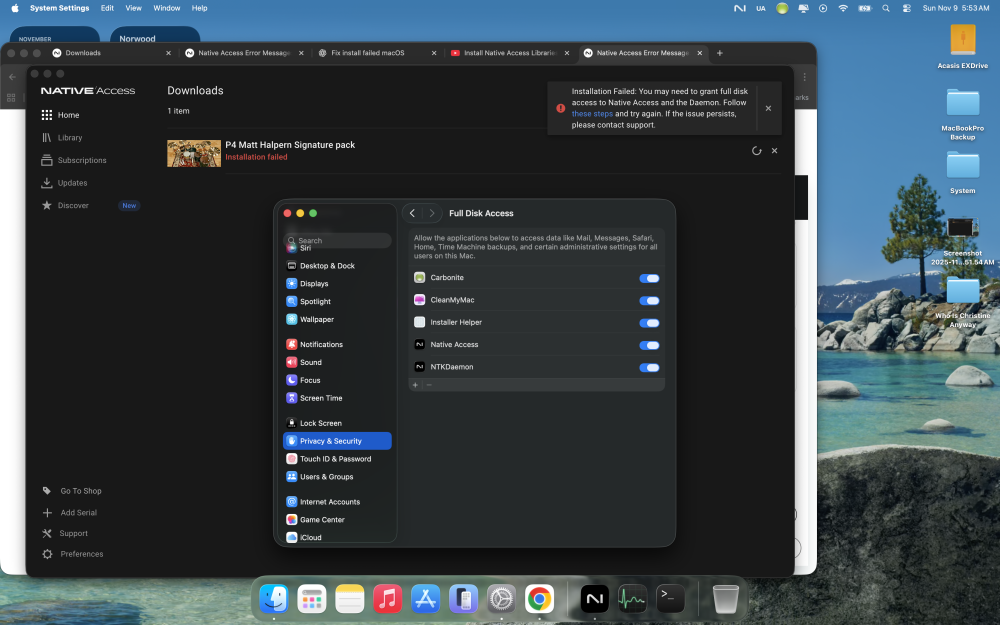
Task: Open the Help menu
Action: (200, 8)
